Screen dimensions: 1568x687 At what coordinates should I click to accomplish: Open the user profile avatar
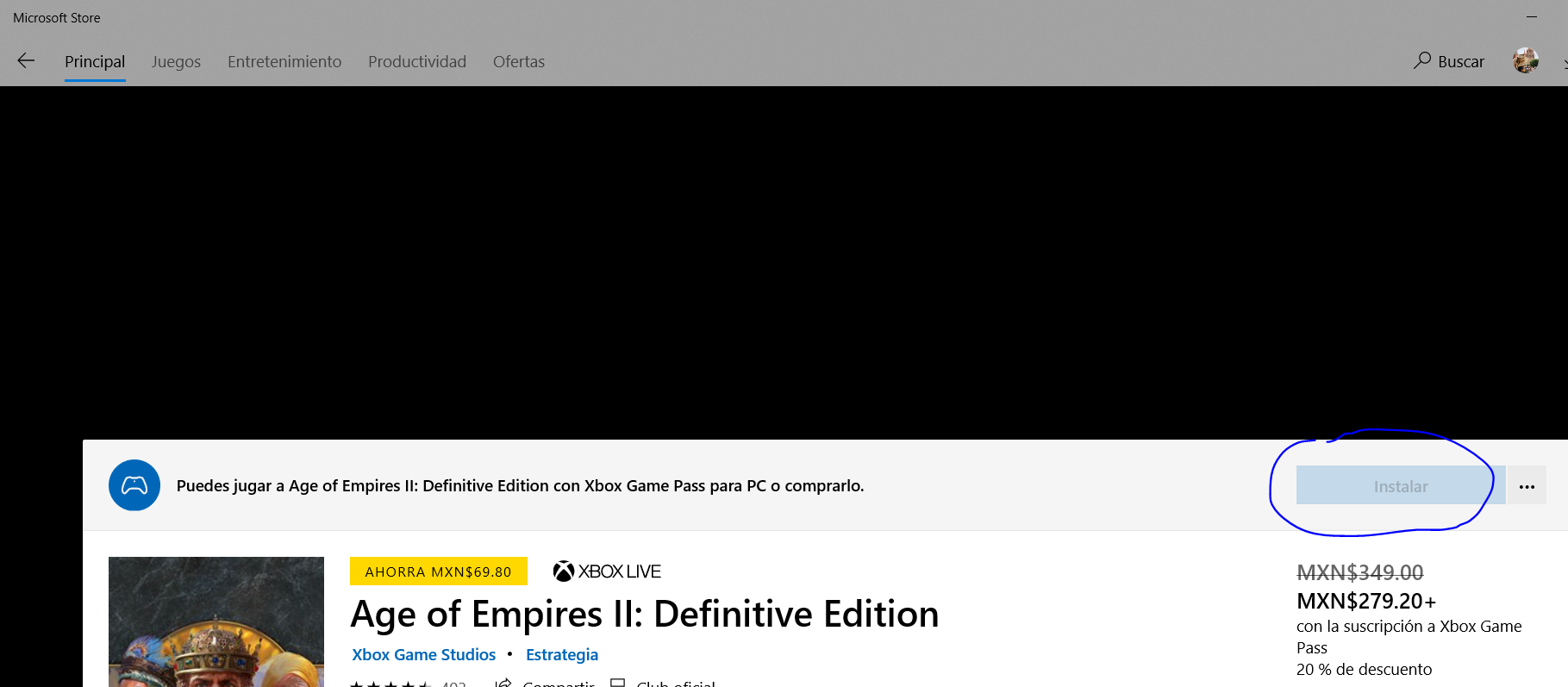click(1526, 60)
